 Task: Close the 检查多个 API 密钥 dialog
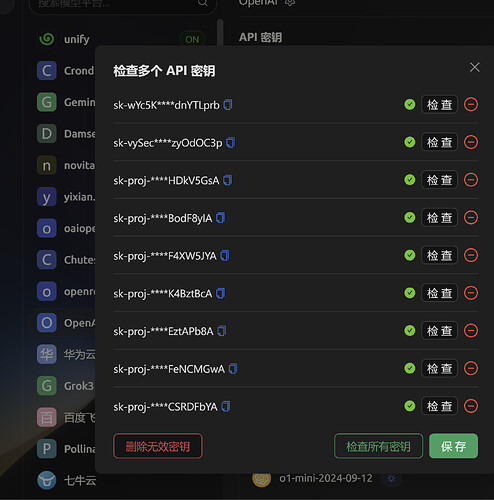474,67
